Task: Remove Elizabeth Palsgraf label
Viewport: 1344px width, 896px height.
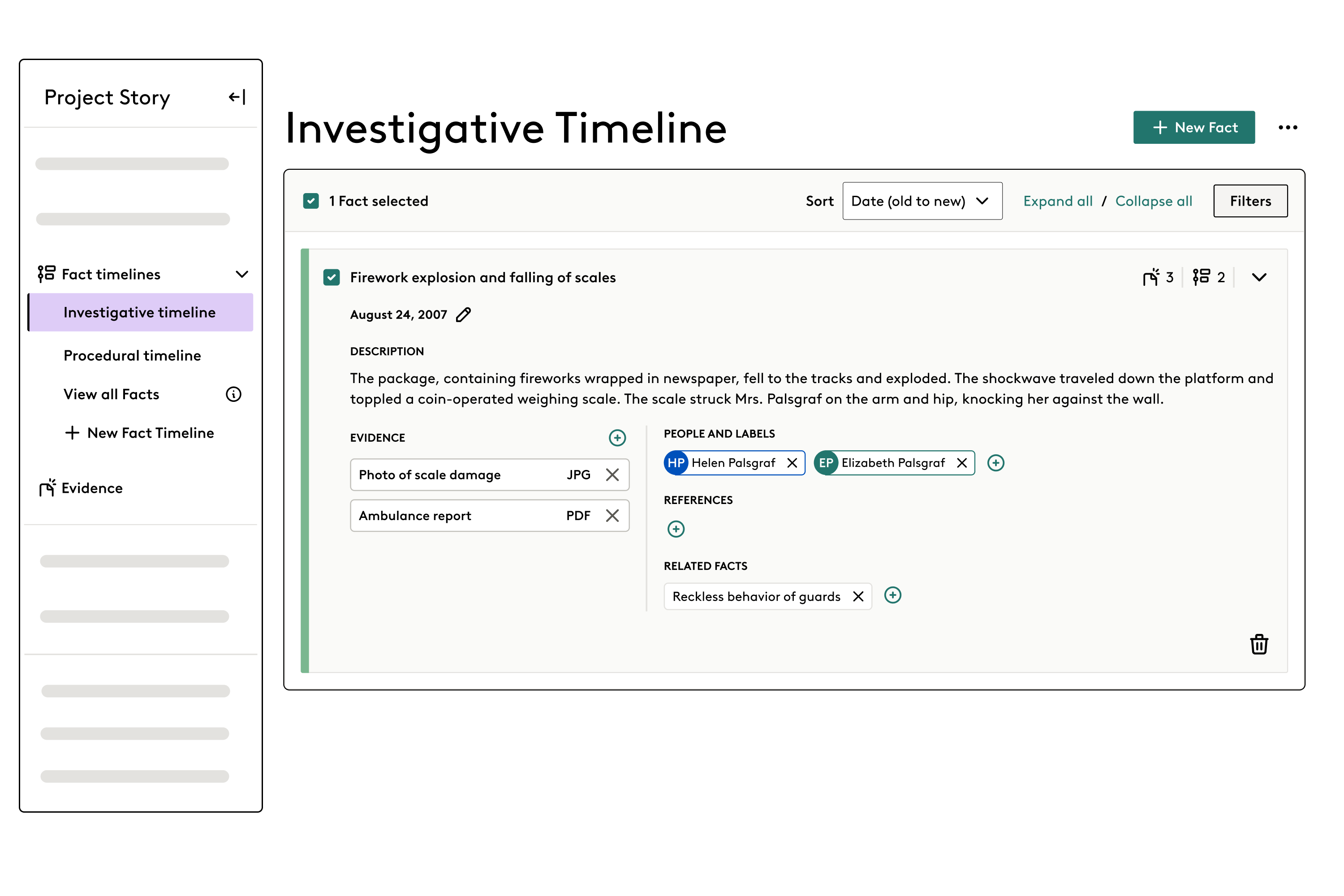Action: click(x=962, y=463)
